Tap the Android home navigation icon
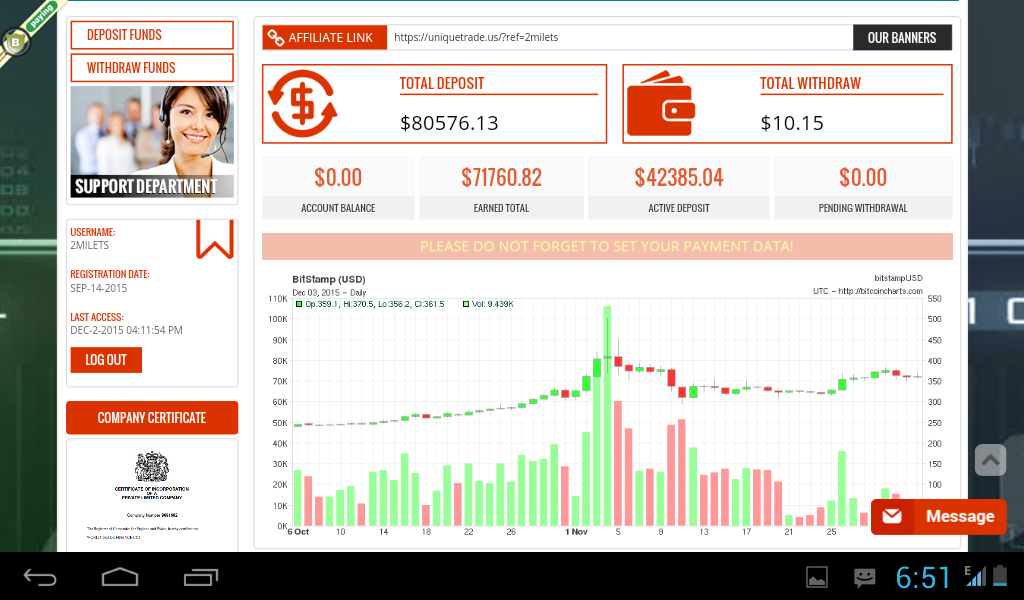 (x=120, y=577)
